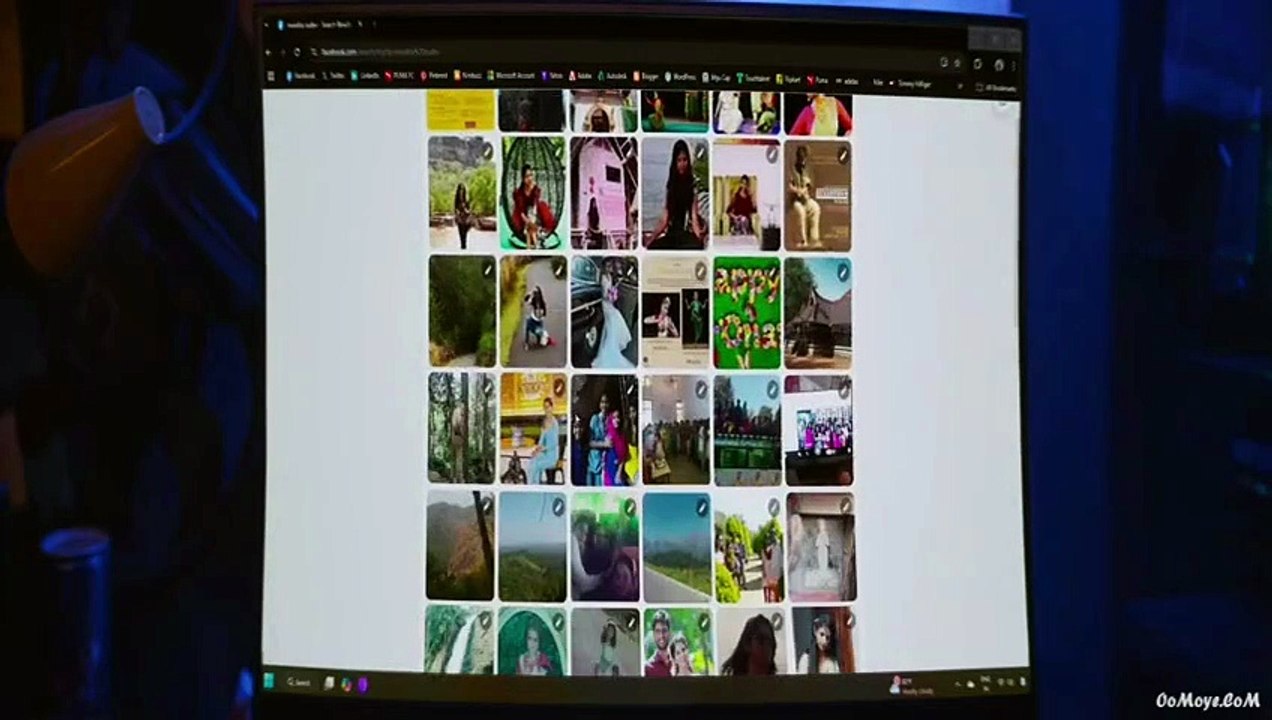This screenshot has width=1272, height=720.
Task: Click pencil icon on Happy Holi image
Action: [x=772, y=271]
